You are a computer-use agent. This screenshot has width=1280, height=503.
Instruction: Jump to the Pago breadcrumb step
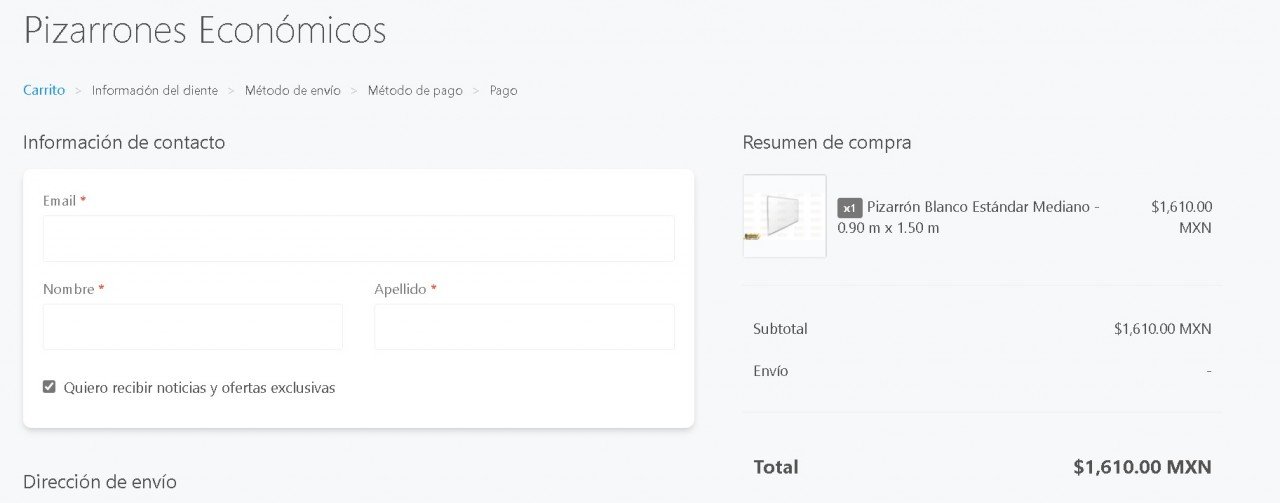tap(503, 90)
